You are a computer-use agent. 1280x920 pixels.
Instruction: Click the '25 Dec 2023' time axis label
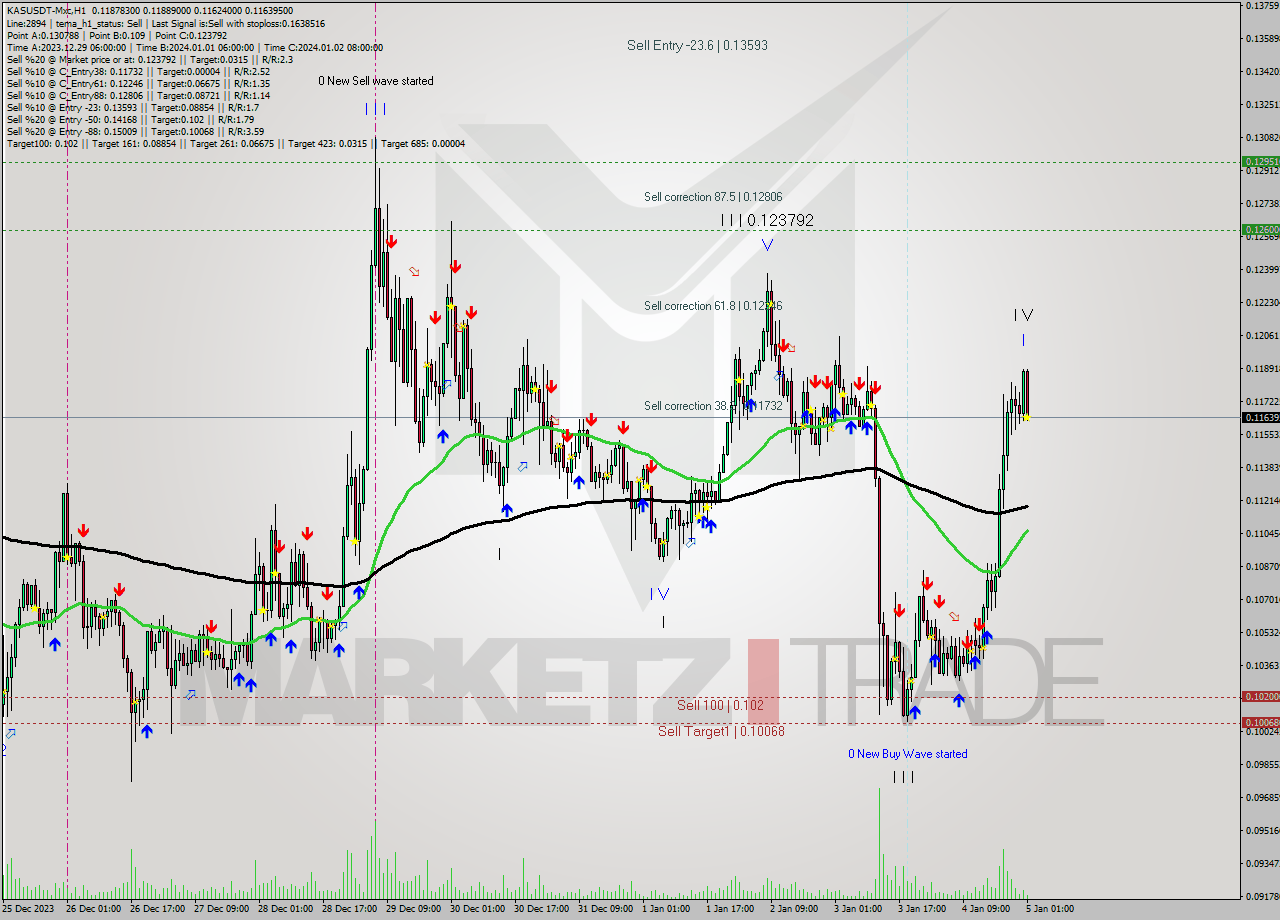click(x=29, y=909)
